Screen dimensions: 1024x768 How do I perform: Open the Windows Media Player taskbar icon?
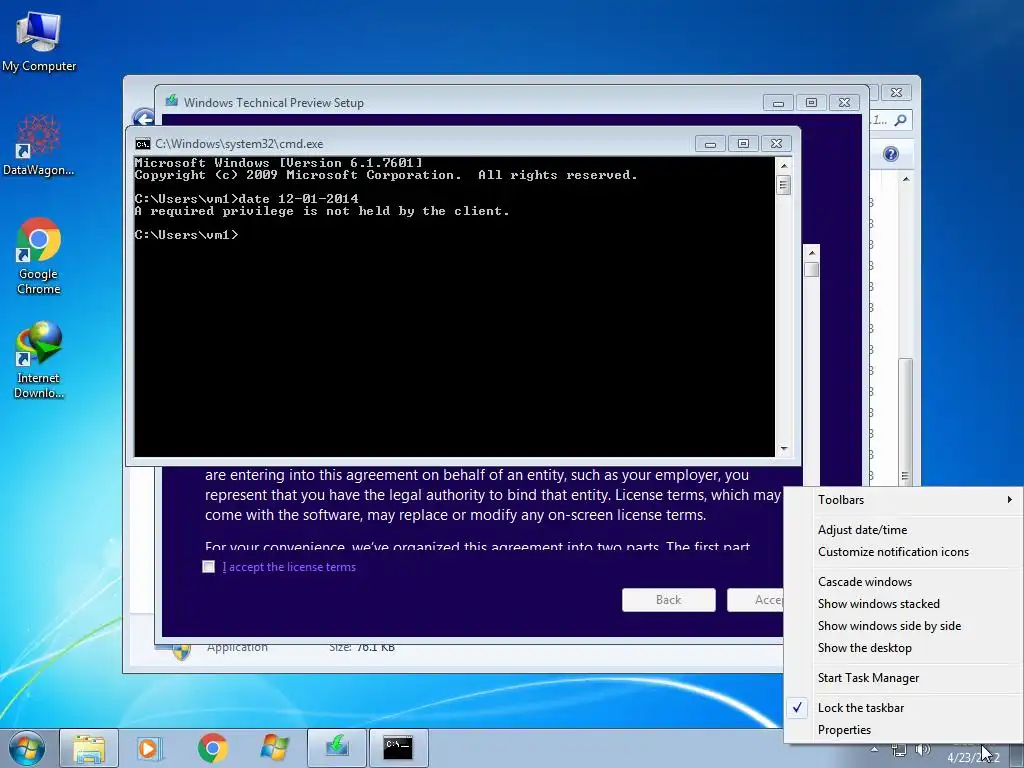[150, 748]
